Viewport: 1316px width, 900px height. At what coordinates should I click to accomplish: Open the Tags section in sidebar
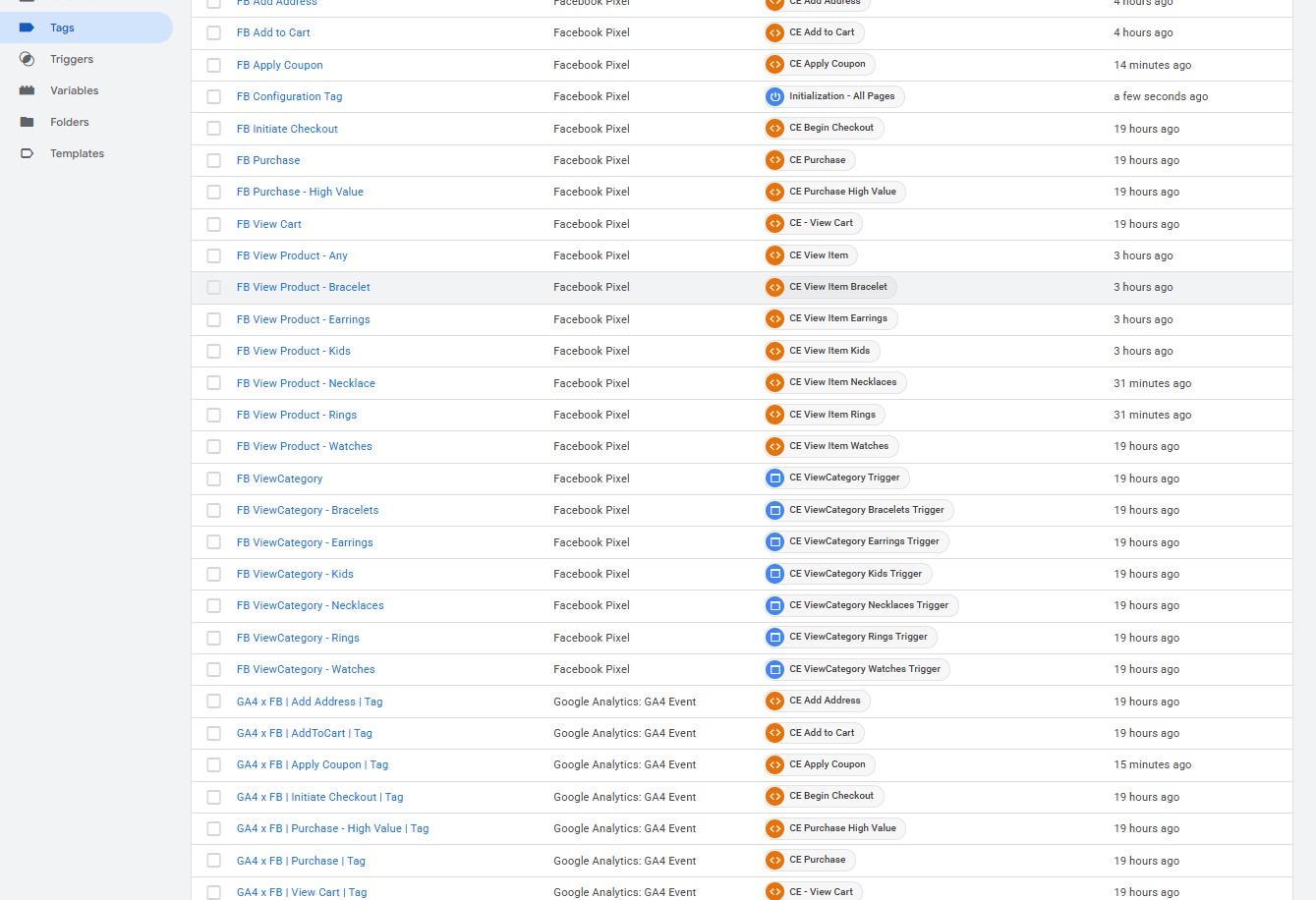(x=62, y=28)
